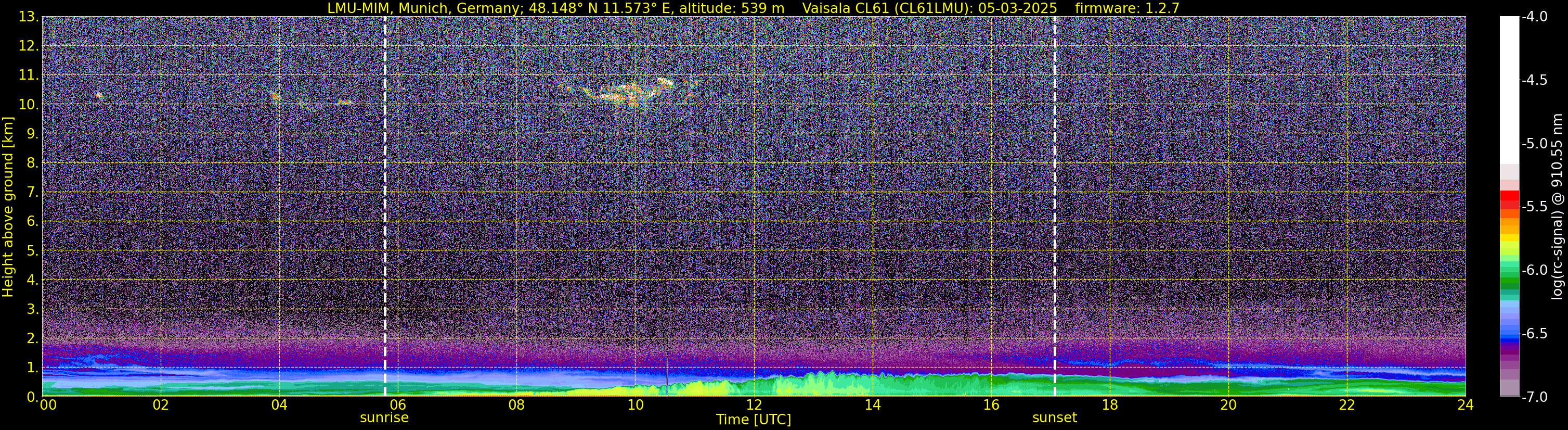
Task: Click the small cloud echo near 04 UTC
Action: click(x=275, y=96)
